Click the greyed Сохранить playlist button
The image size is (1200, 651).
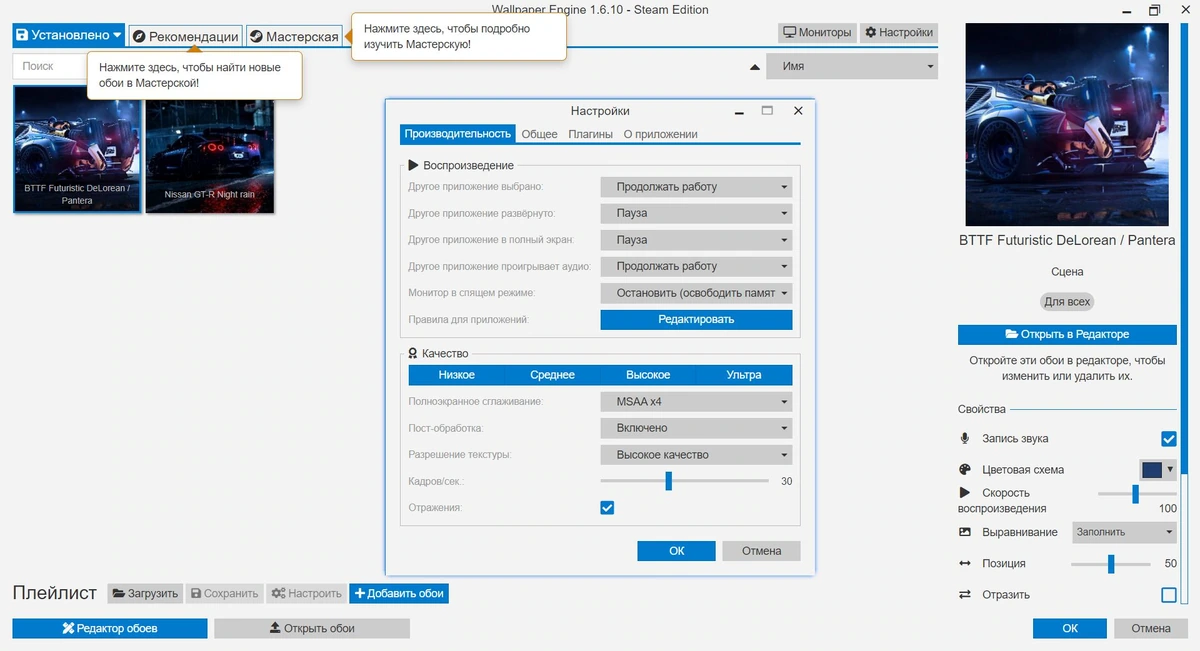coord(224,593)
